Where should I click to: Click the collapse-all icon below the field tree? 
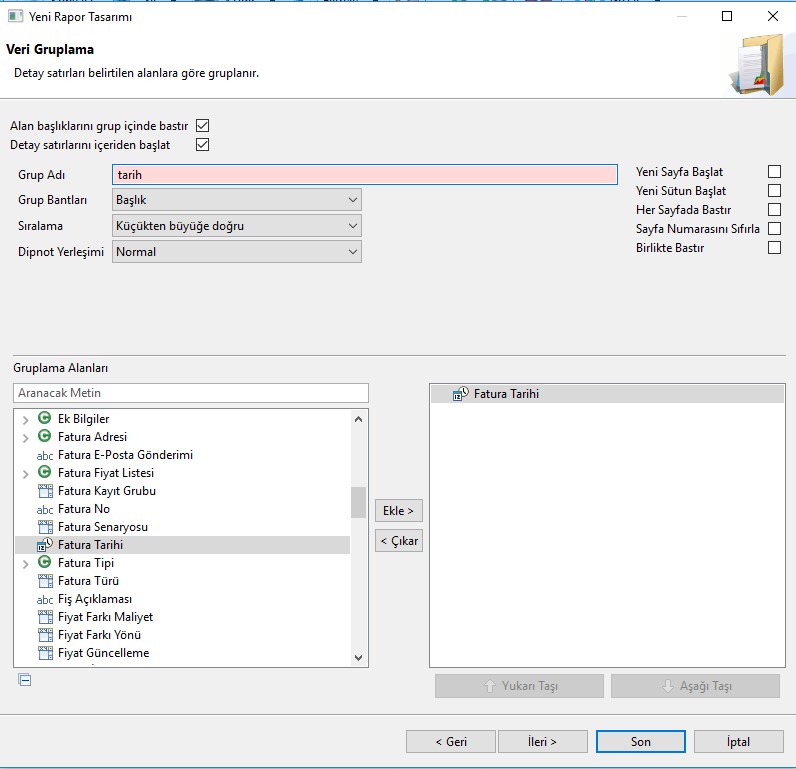point(25,680)
